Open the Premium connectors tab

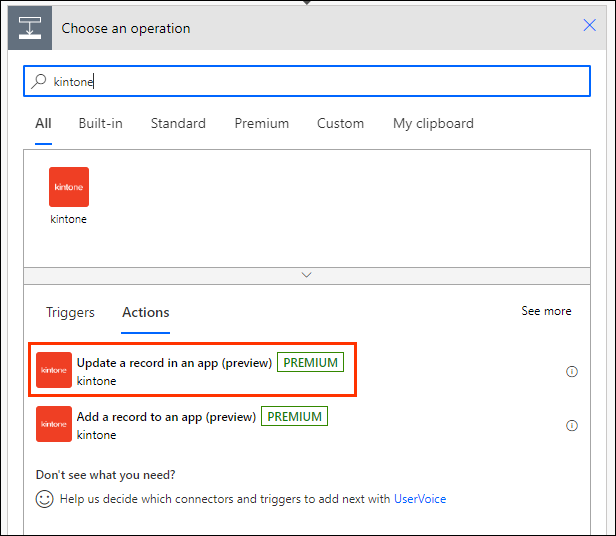261,124
